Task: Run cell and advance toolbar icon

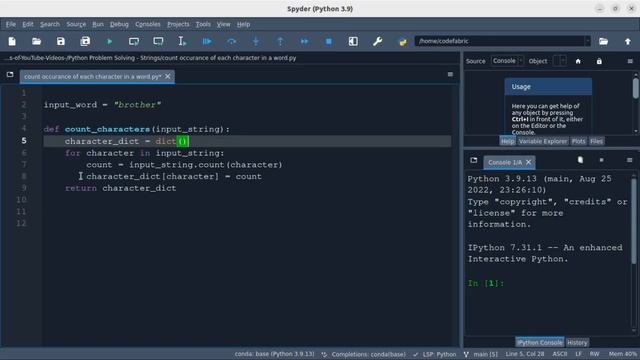Action: coord(158,41)
